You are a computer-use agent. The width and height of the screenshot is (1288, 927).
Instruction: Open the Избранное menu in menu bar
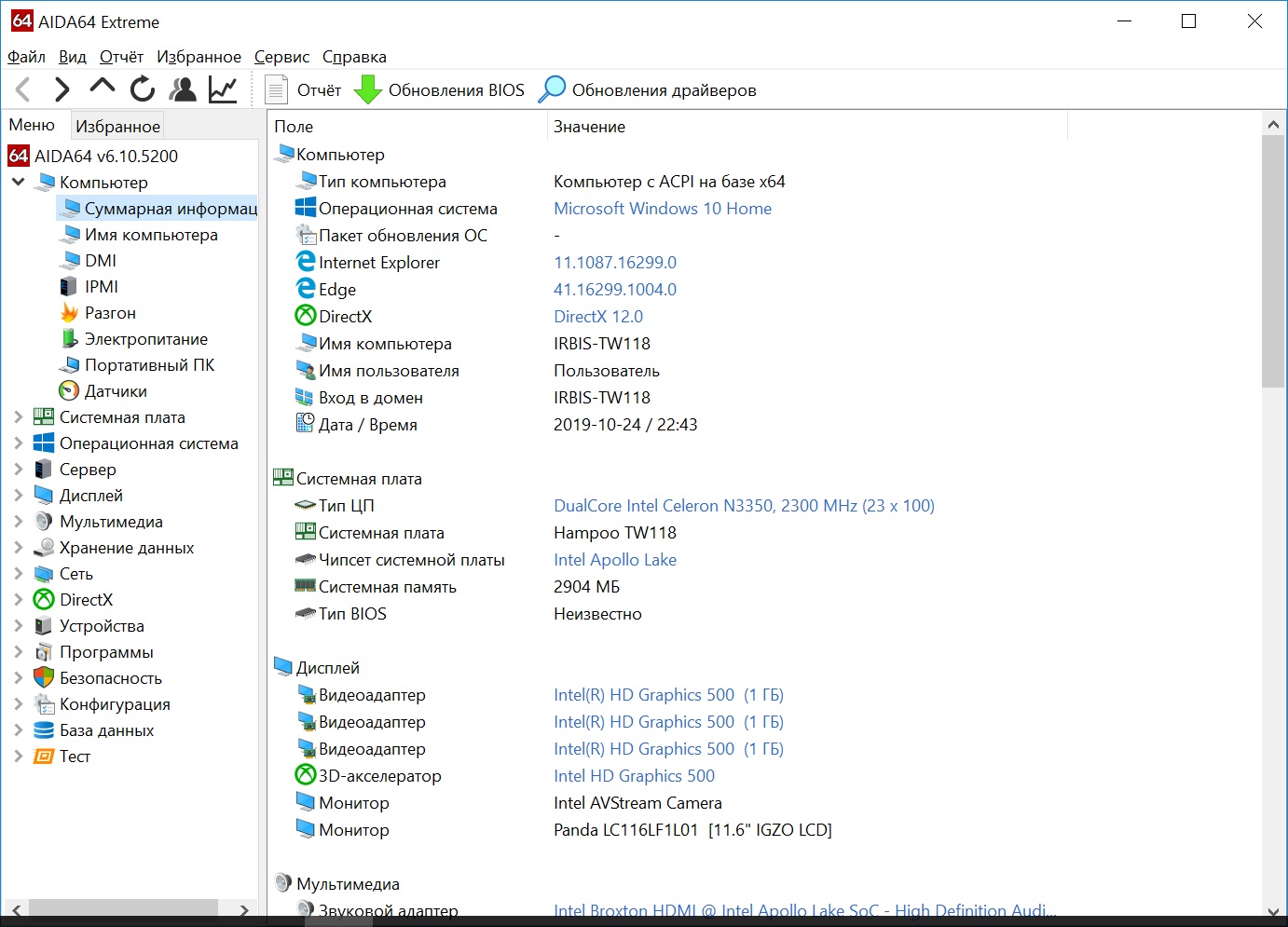point(199,57)
